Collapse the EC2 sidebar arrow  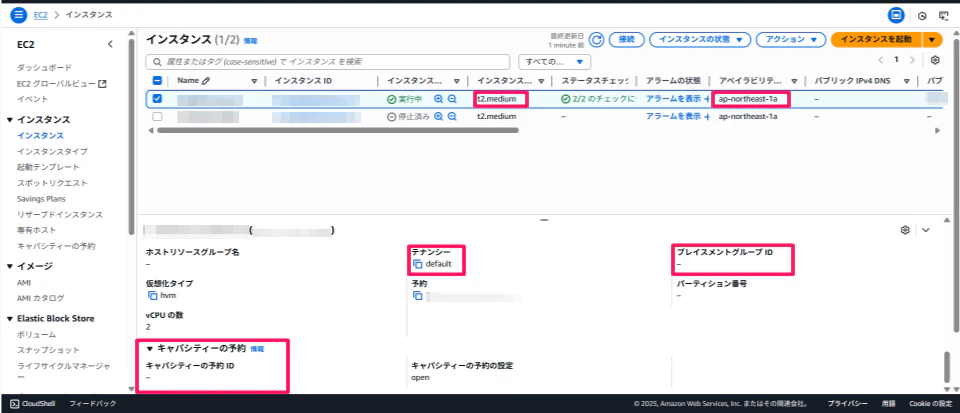click(x=110, y=44)
